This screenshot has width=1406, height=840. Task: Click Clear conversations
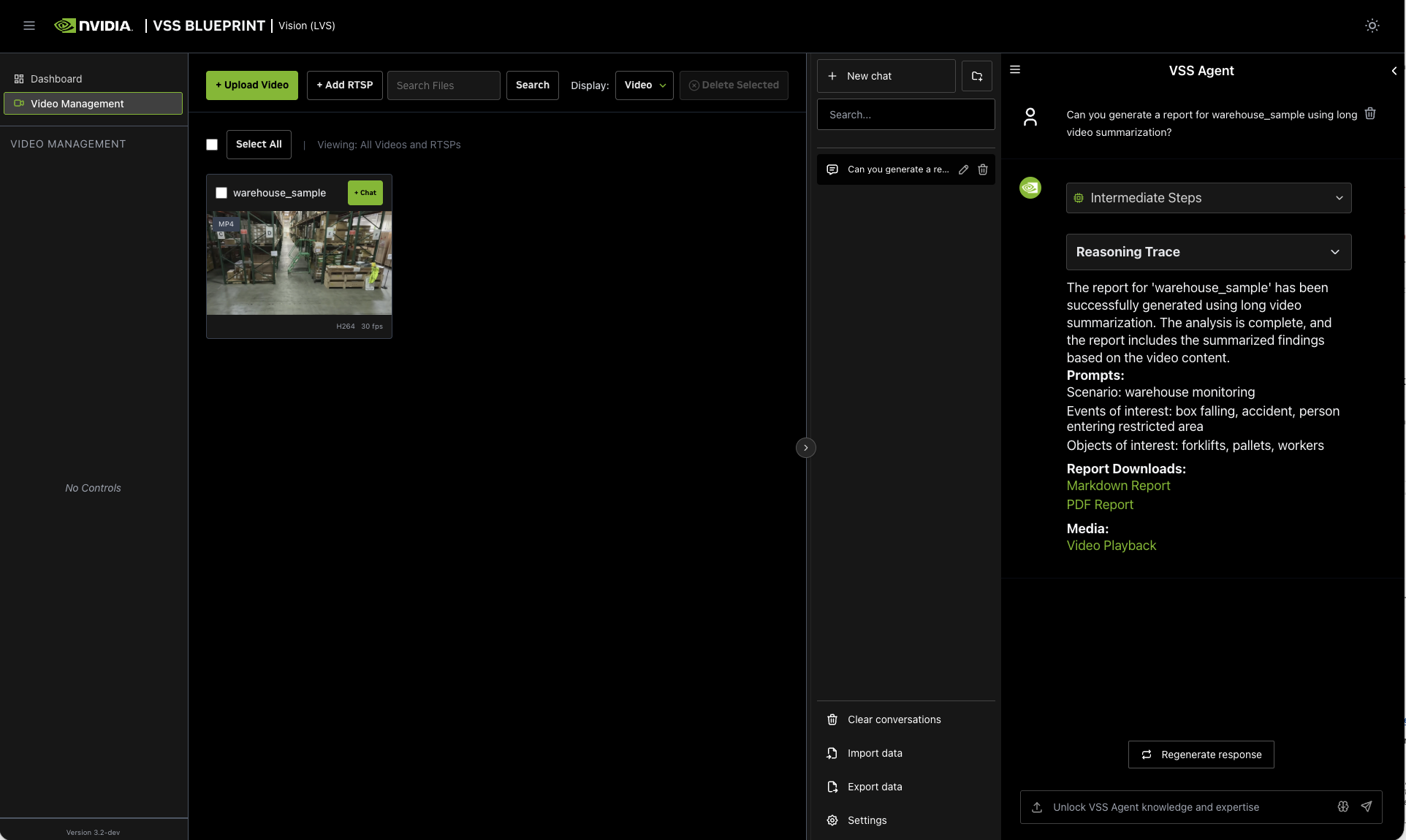[906, 719]
